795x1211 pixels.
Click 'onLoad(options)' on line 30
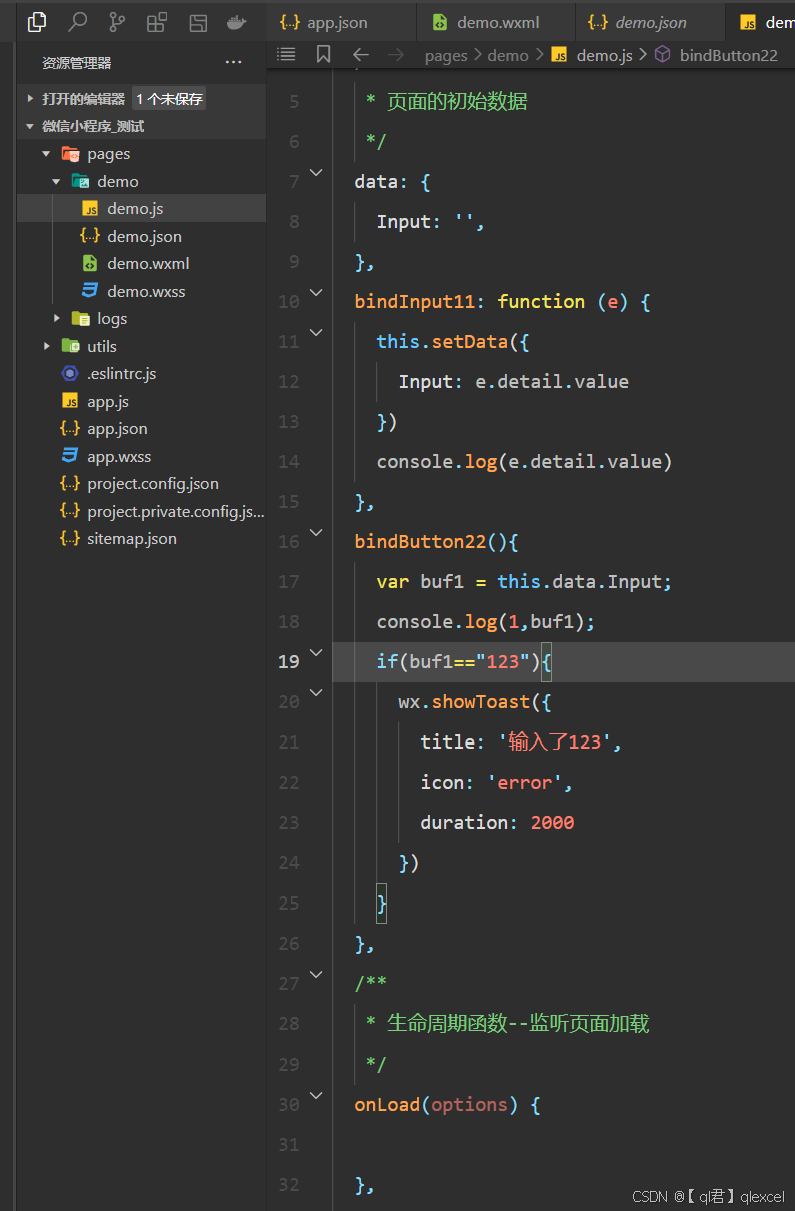click(437, 1104)
